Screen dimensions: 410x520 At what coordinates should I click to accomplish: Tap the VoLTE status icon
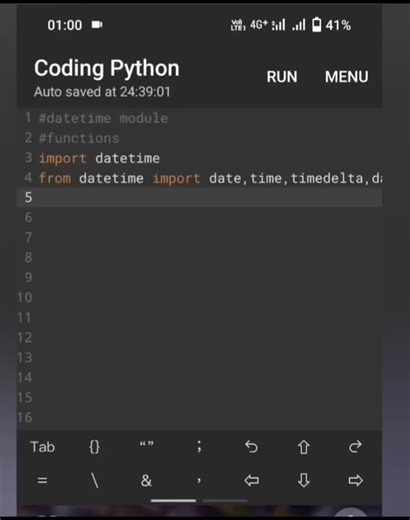(x=238, y=25)
